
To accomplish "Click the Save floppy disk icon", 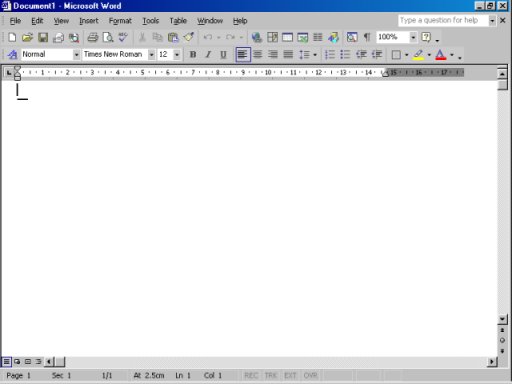I will 43,37.
